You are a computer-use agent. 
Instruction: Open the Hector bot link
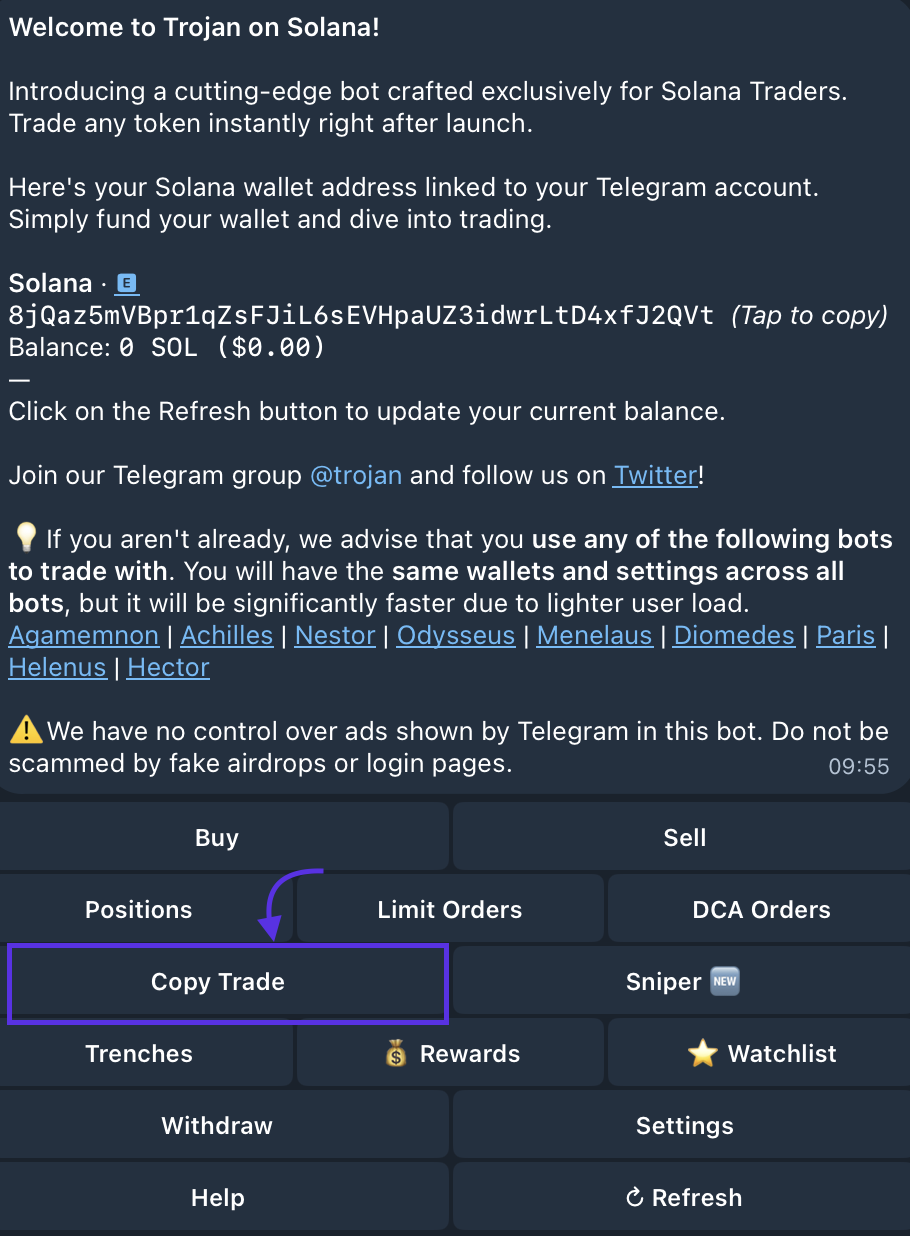[x=169, y=668]
